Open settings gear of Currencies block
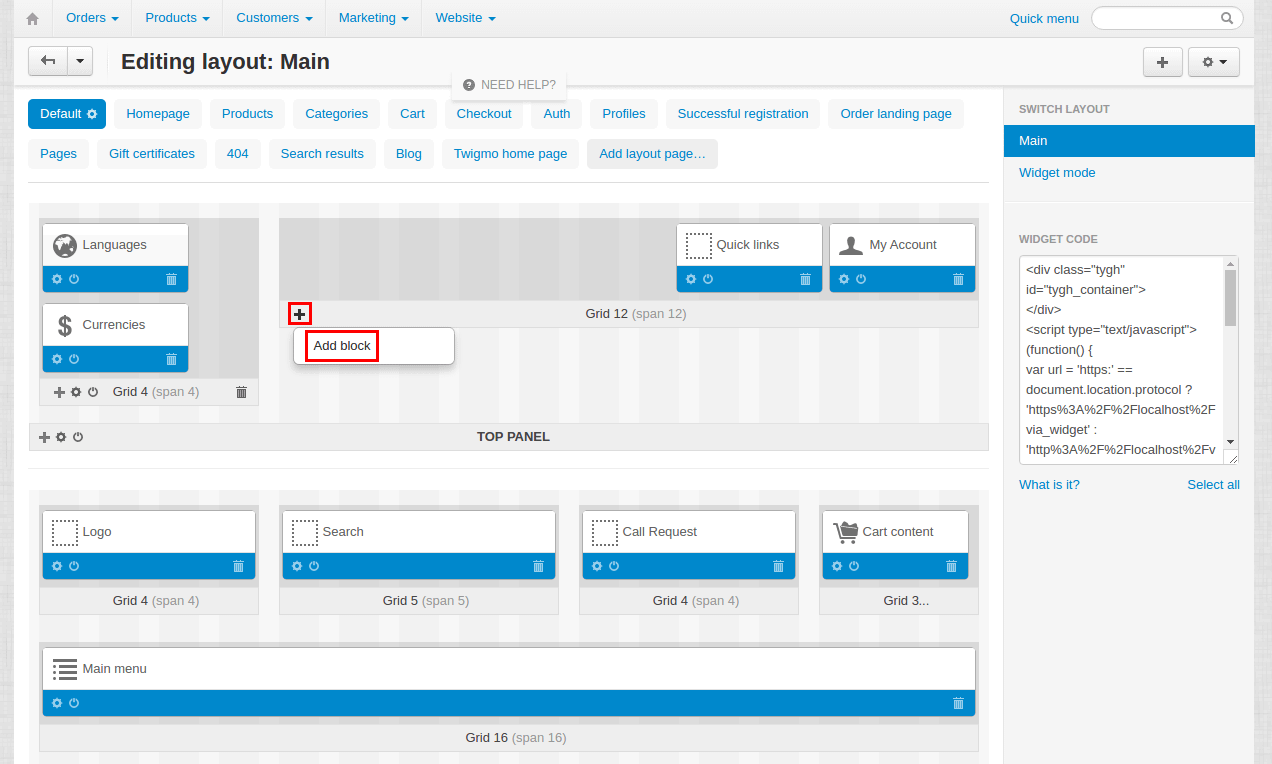This screenshot has width=1272, height=764. pyautogui.click(x=57, y=359)
